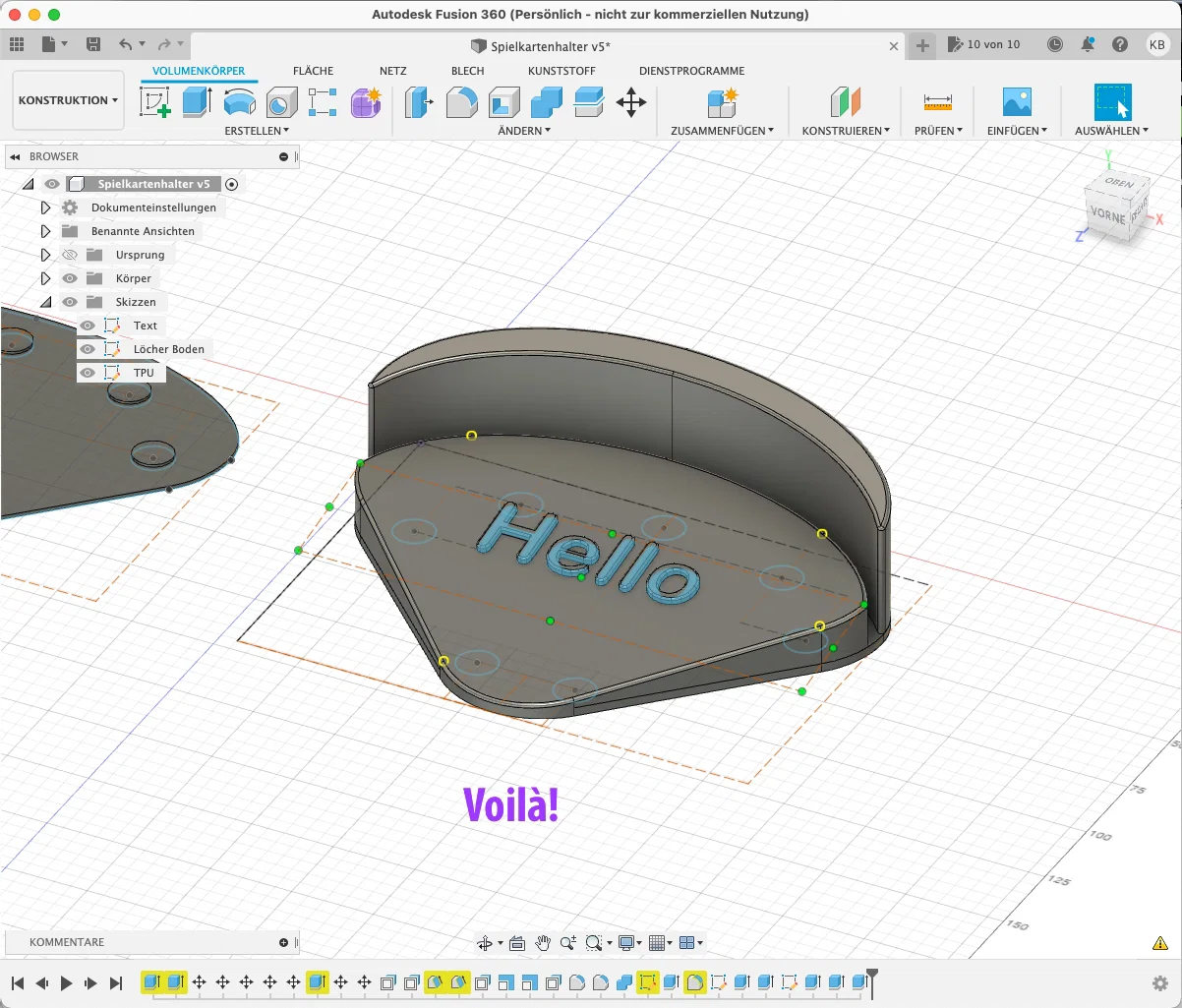Click the Split Body tool icon
The image size is (1182, 1008).
[x=588, y=102]
